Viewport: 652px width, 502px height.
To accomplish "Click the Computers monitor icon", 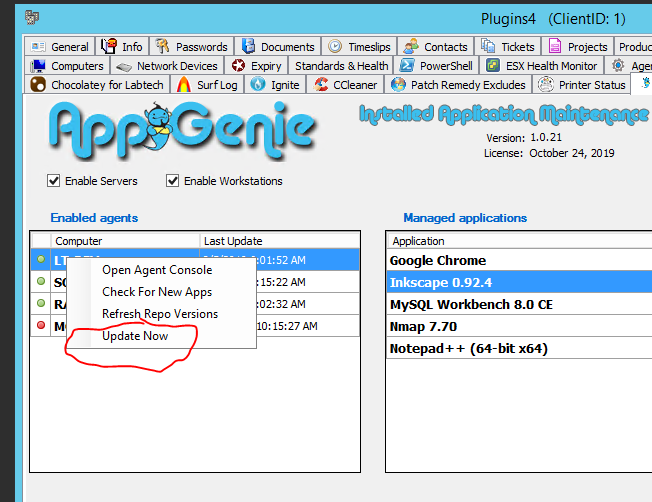I will 38,66.
